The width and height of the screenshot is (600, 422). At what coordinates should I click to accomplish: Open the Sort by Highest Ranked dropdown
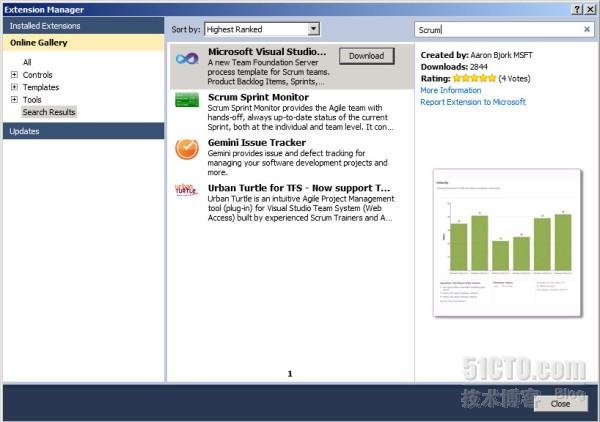pyautogui.click(x=262, y=29)
